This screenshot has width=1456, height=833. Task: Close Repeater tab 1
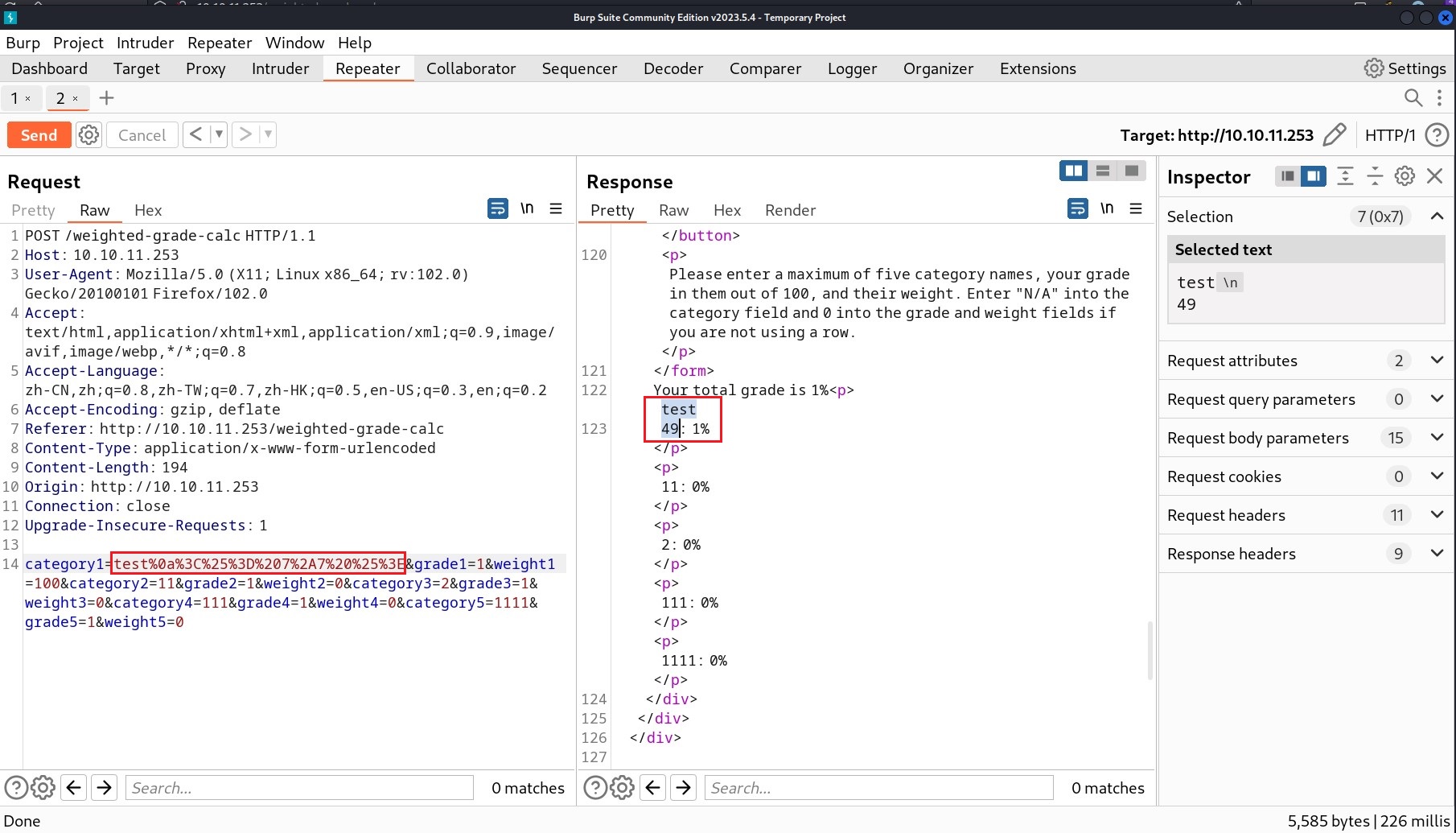(x=28, y=98)
